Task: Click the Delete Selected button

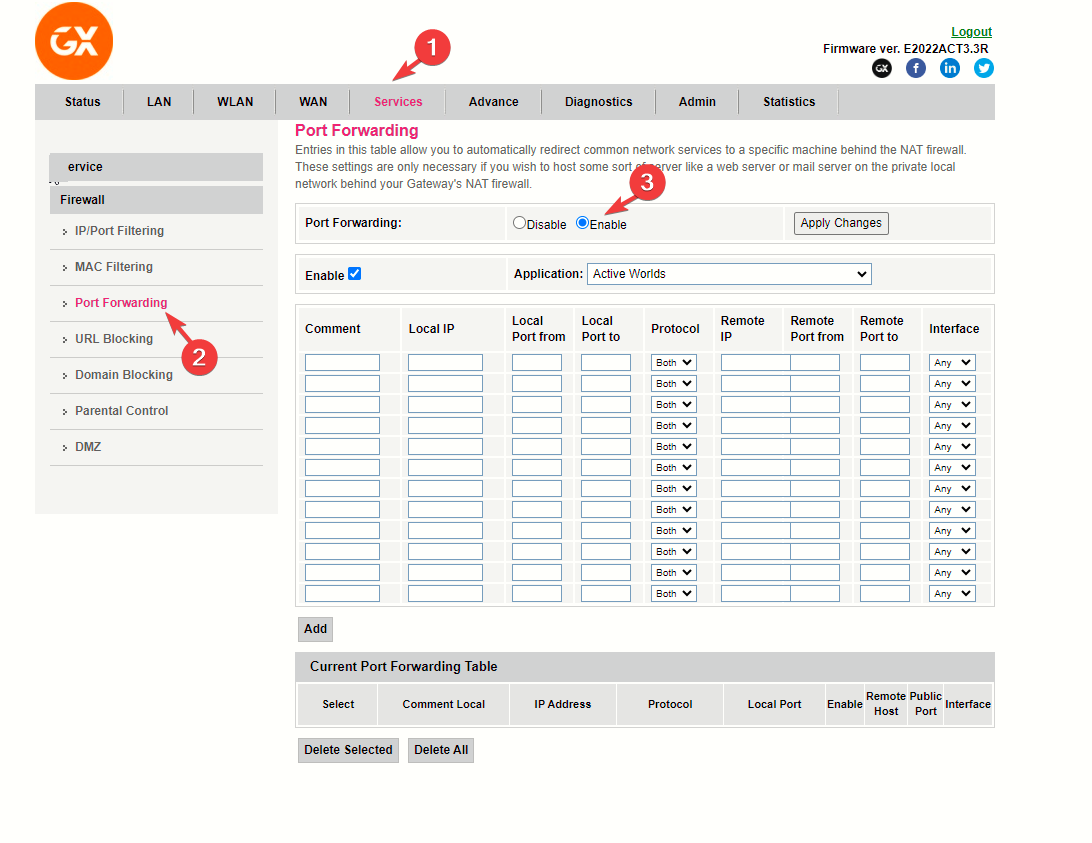Action: (348, 750)
